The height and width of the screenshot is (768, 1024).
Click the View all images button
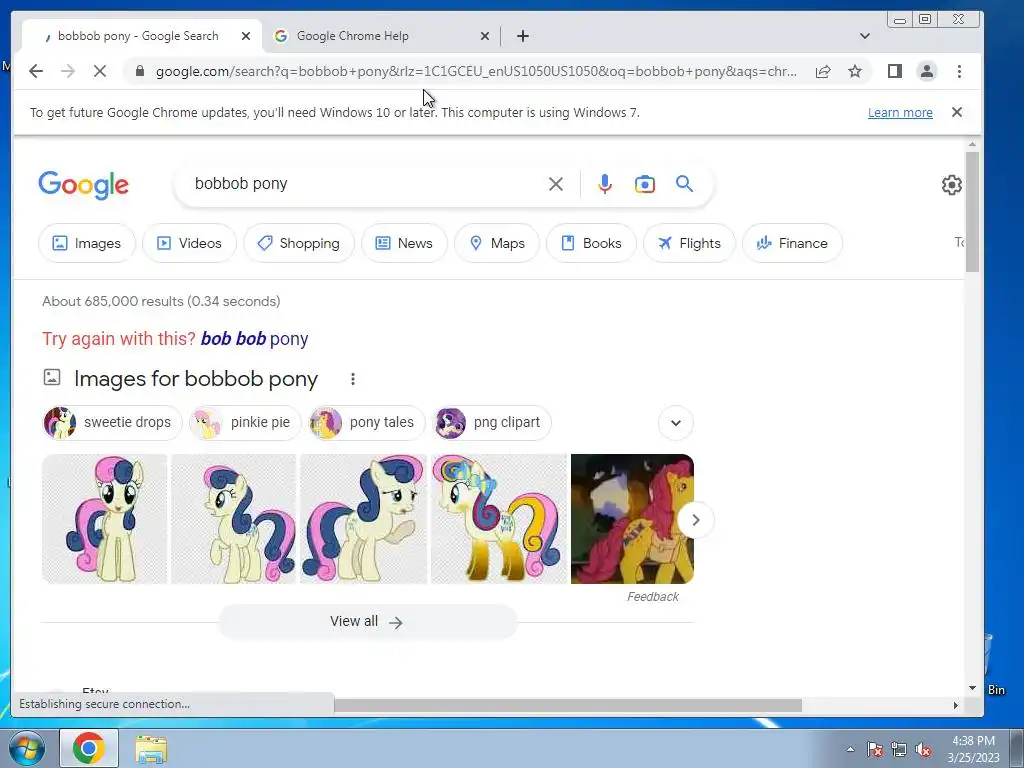(368, 622)
